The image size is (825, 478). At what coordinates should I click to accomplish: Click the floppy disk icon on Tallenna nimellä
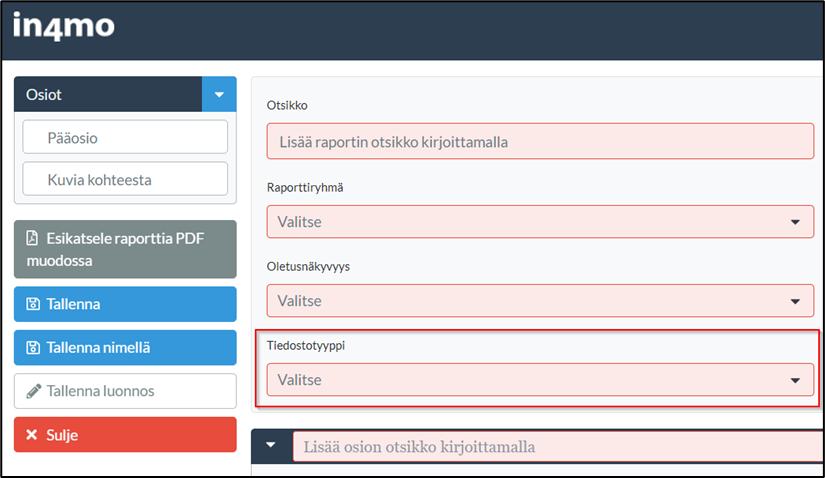pyautogui.click(x=32, y=347)
